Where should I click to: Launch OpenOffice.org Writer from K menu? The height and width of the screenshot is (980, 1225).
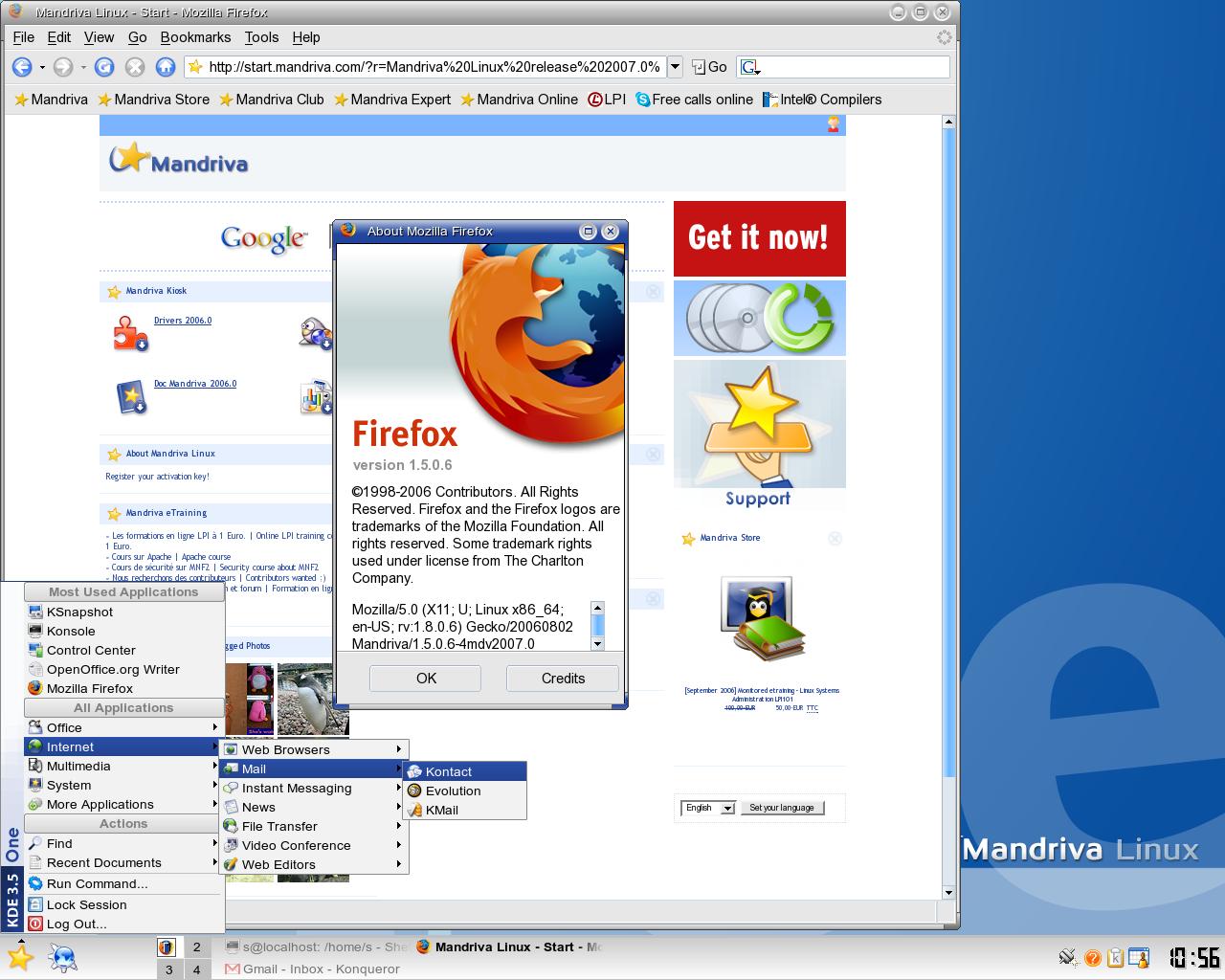(x=124, y=669)
